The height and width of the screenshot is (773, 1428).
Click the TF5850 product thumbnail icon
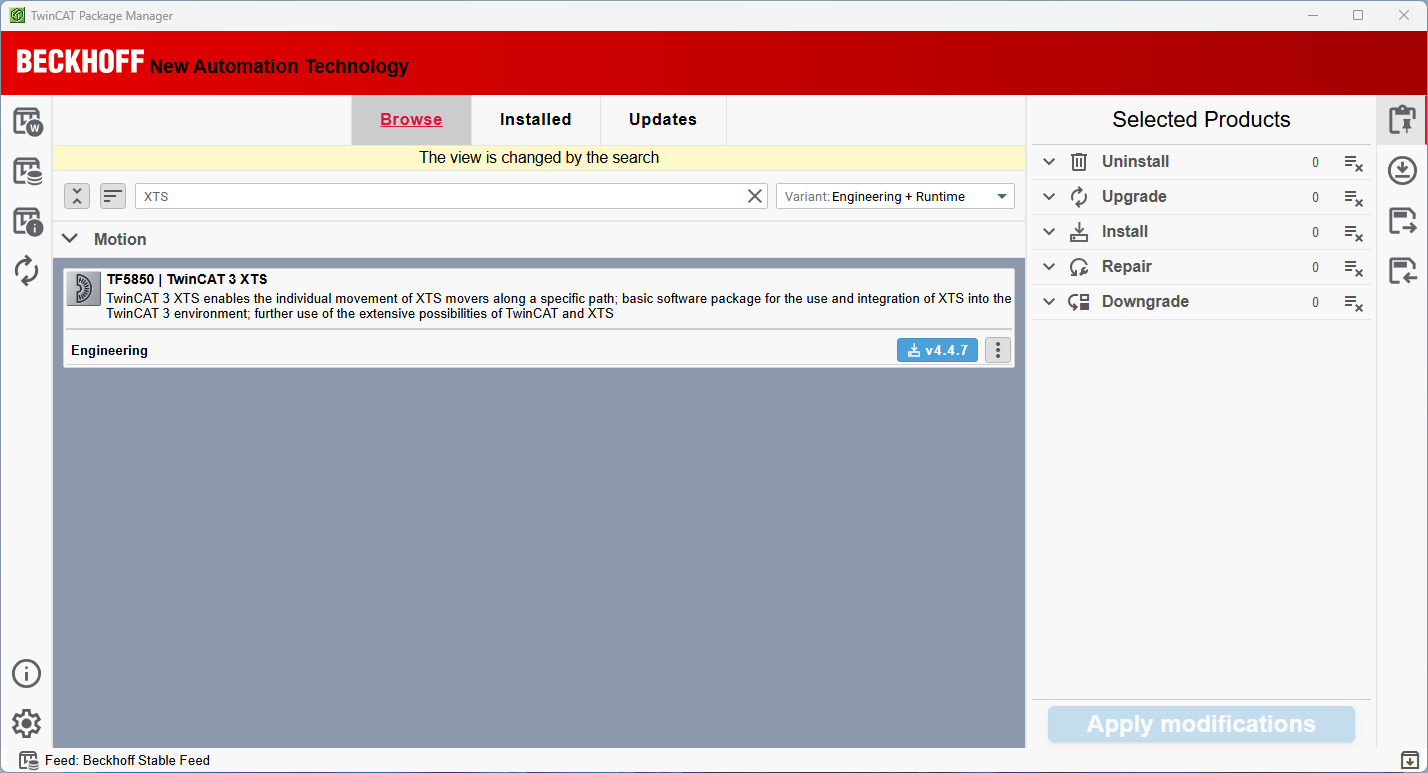pos(84,288)
